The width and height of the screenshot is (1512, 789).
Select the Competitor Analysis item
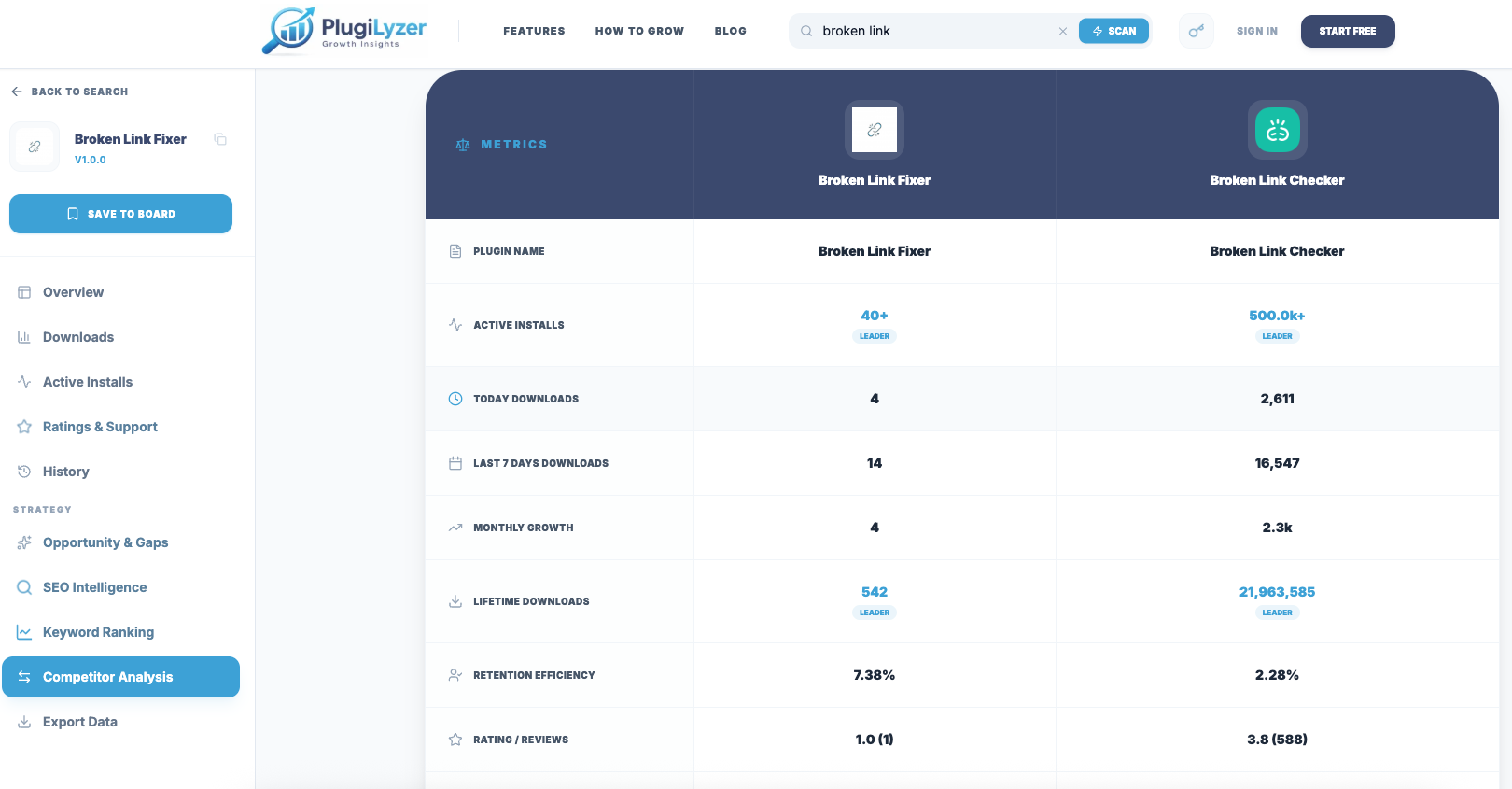[x=121, y=677]
